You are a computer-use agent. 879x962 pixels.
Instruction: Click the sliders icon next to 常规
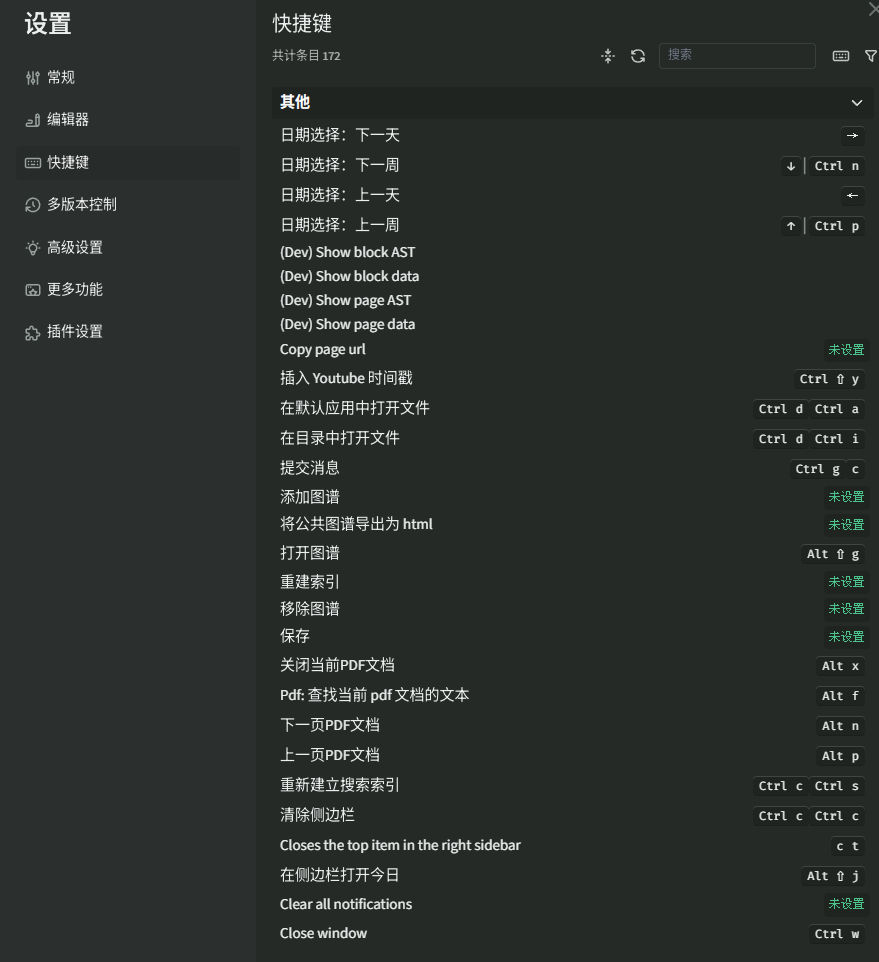tap(33, 78)
